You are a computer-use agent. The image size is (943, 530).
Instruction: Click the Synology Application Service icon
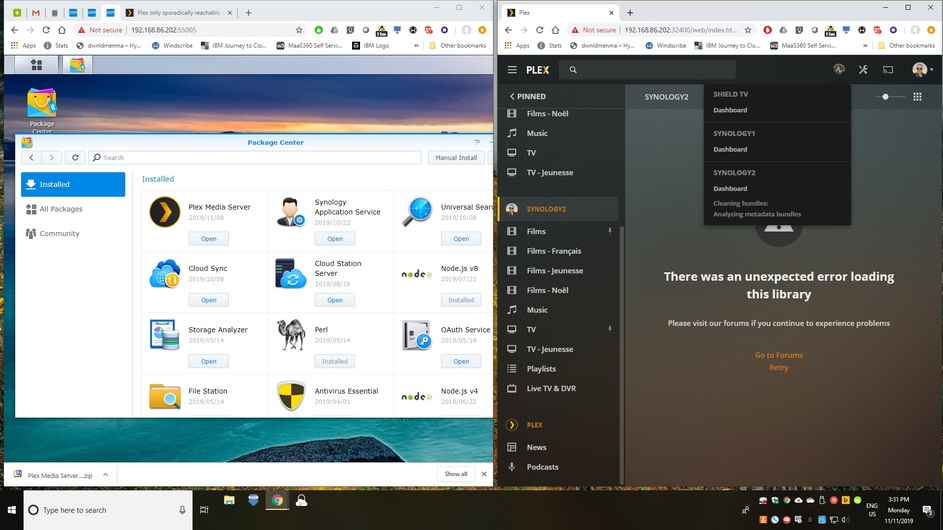[290, 212]
